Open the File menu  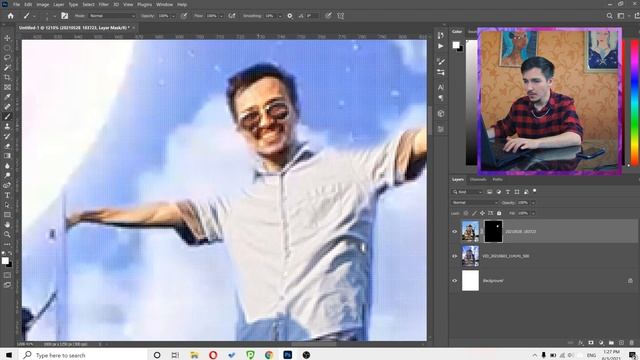(x=16, y=4)
